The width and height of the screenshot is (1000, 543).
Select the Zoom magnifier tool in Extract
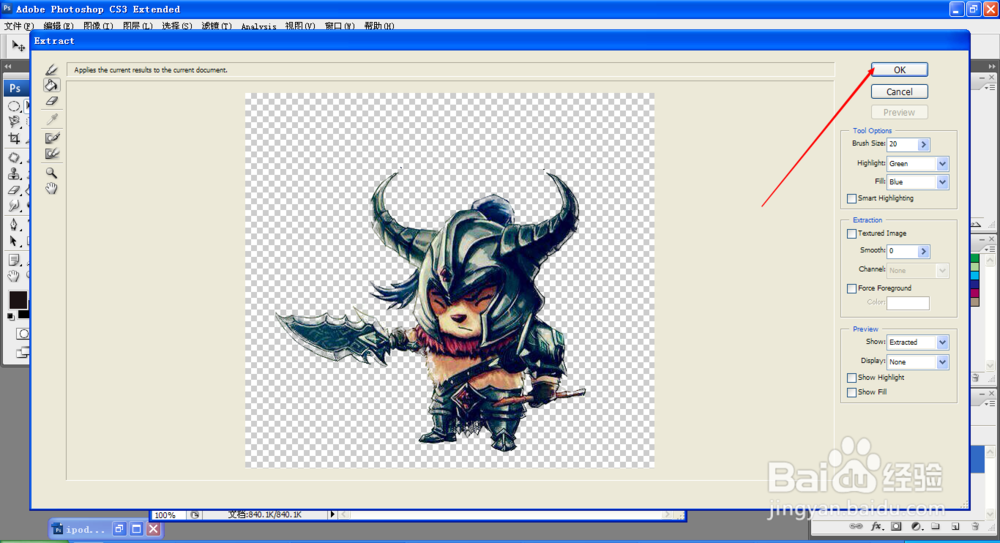coord(52,172)
